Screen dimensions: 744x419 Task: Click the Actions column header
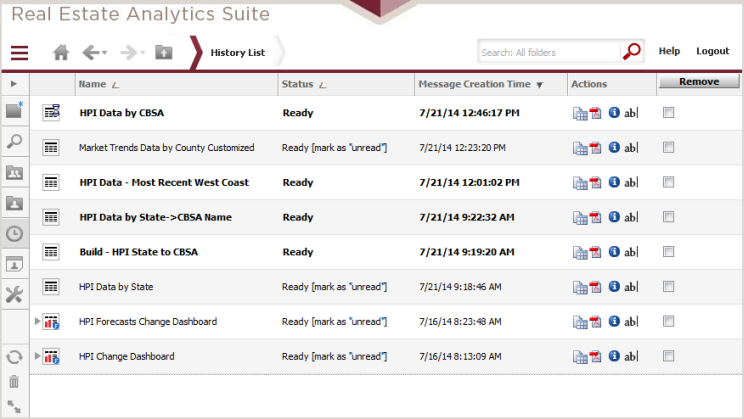click(x=589, y=84)
